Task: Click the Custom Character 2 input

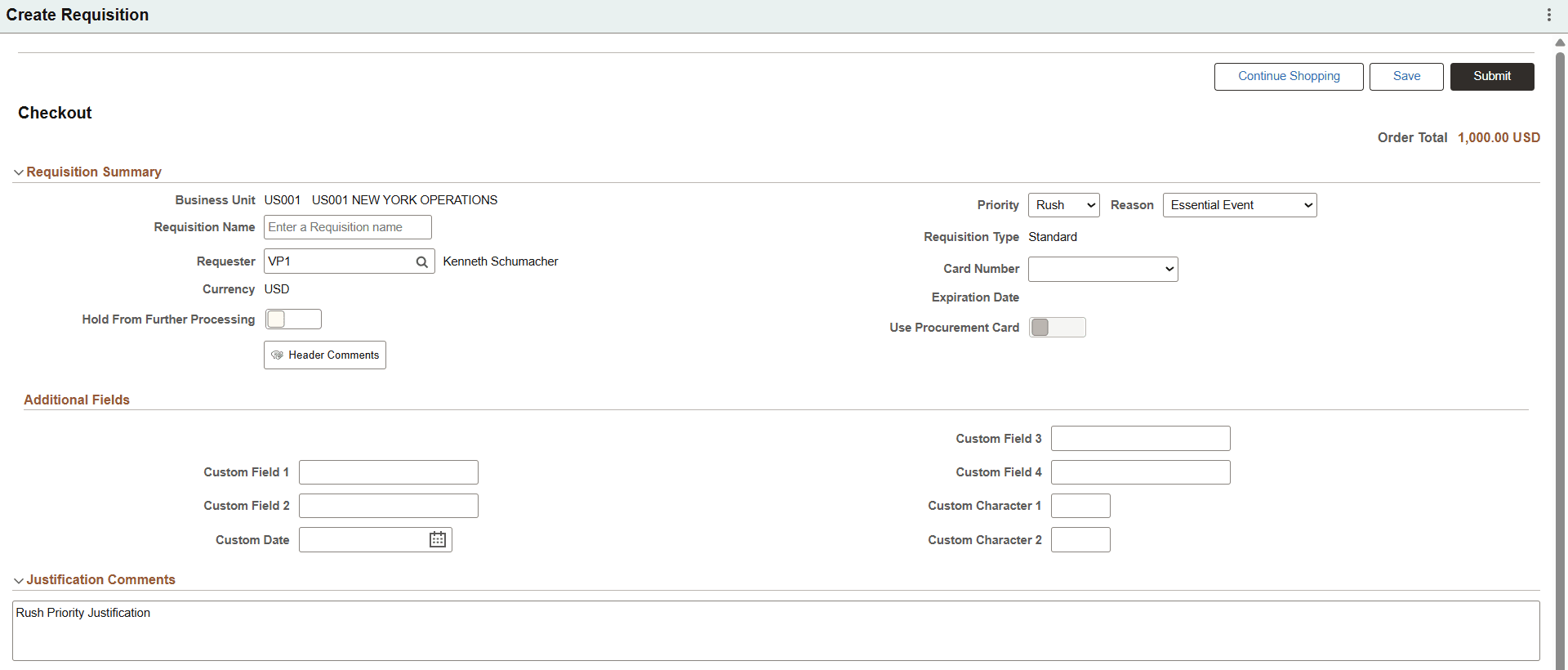Action: tap(1080, 540)
